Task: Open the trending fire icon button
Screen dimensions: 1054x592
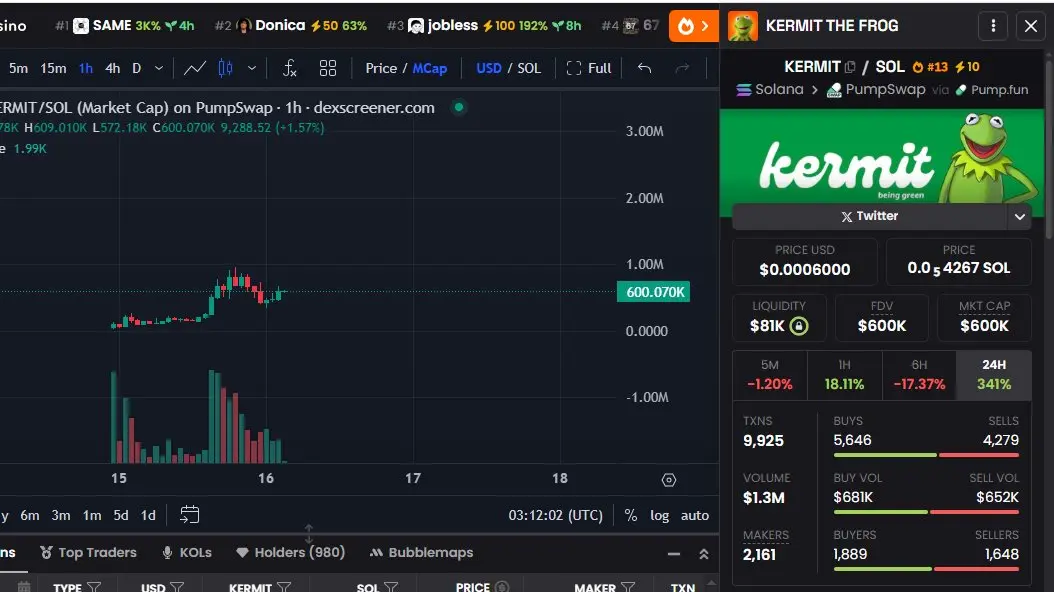Action: click(x=694, y=26)
